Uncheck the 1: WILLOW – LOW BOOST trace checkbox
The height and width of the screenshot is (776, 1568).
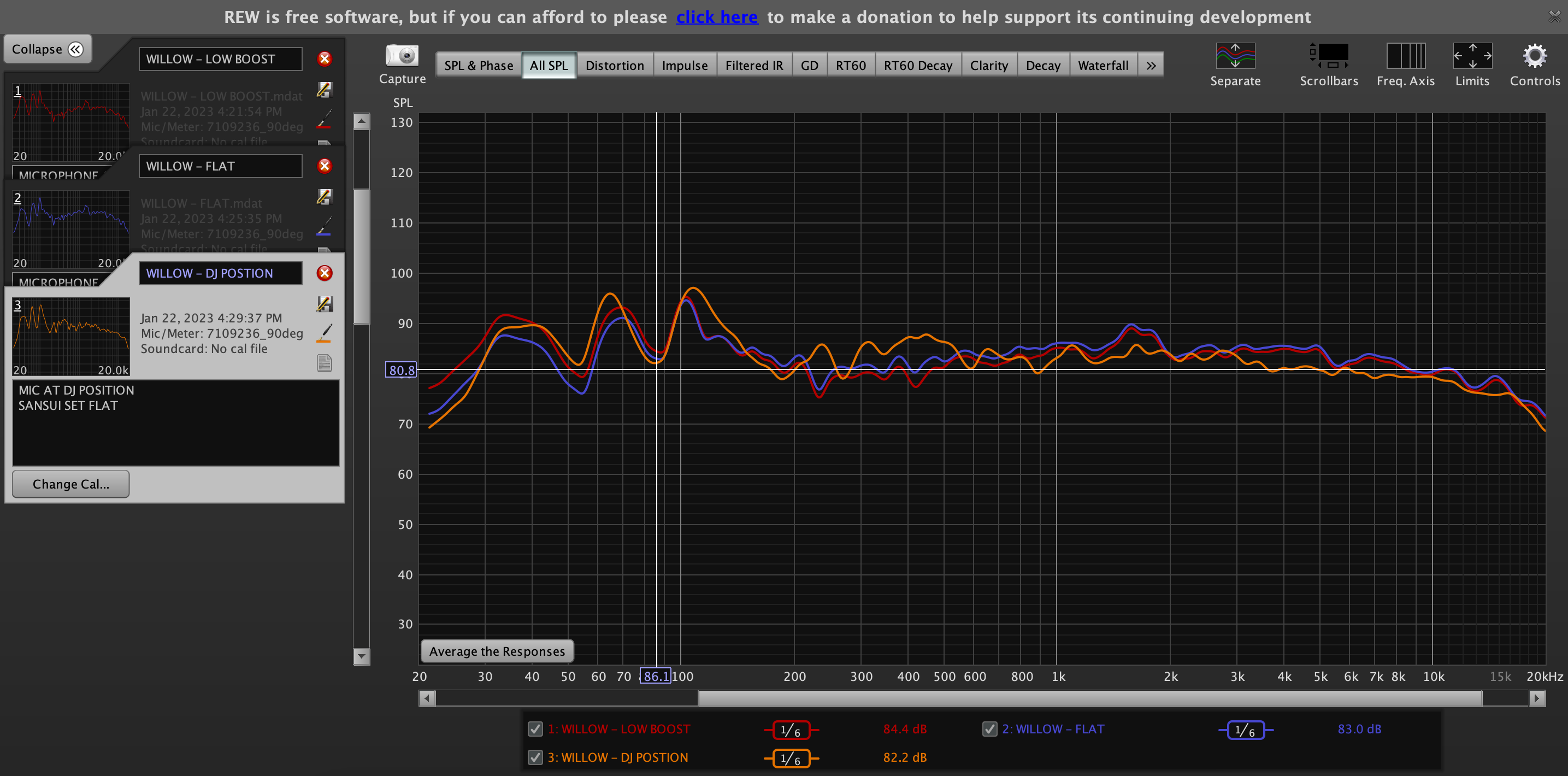(x=535, y=728)
